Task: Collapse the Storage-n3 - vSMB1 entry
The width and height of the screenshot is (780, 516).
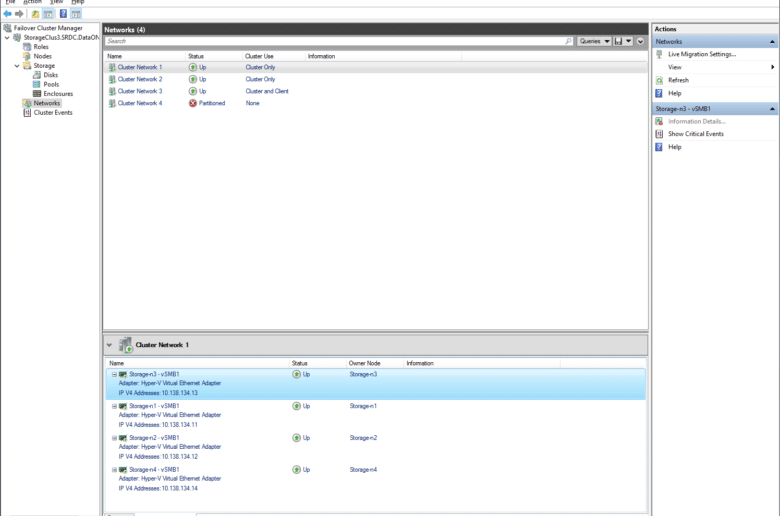Action: pos(114,374)
